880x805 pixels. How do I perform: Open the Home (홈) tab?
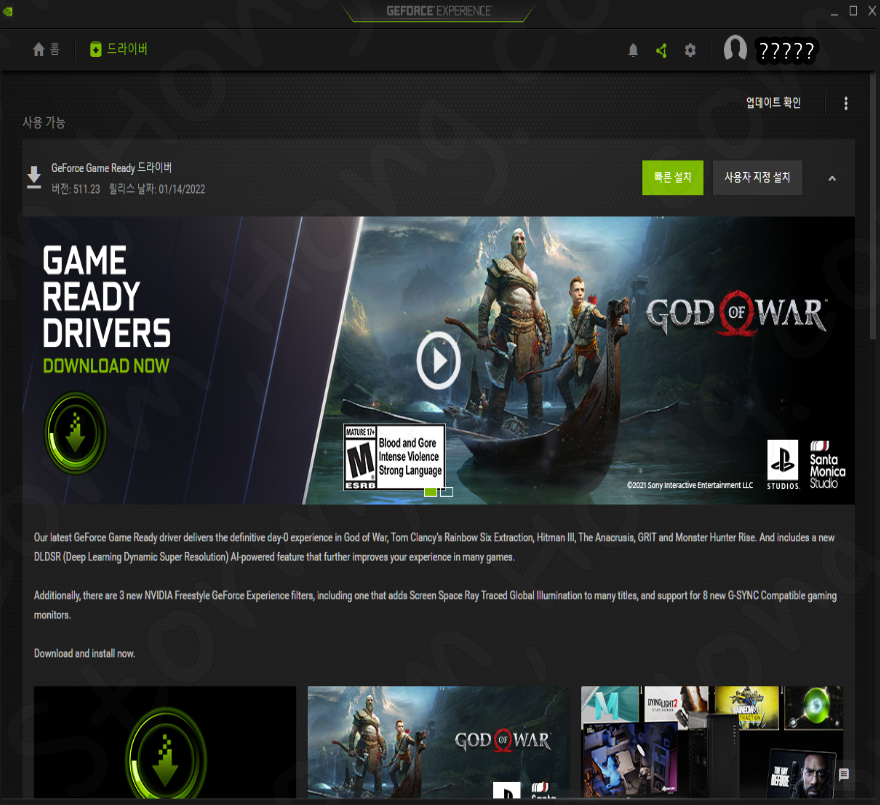click(x=46, y=49)
